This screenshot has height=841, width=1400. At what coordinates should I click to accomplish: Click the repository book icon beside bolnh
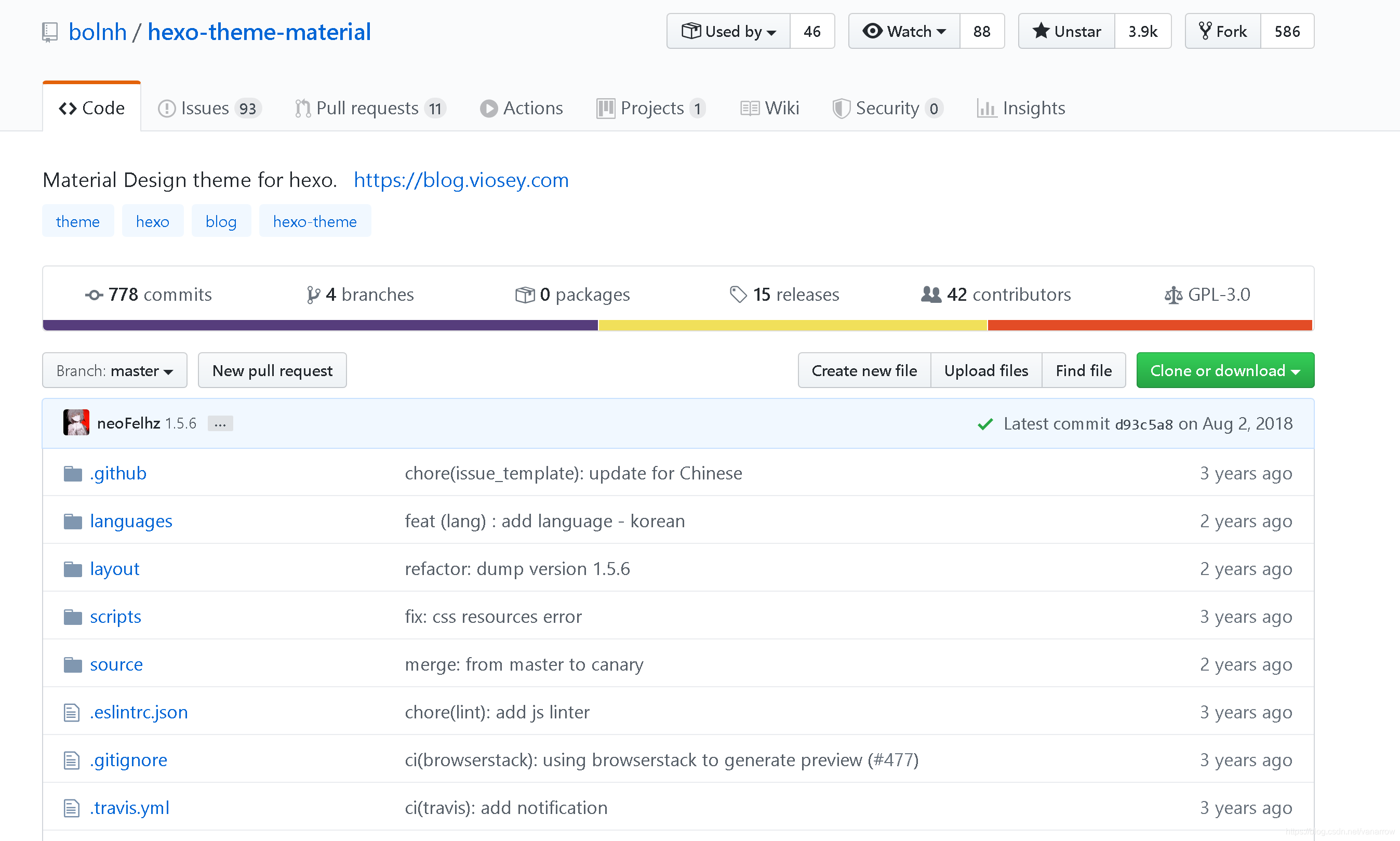coord(50,32)
